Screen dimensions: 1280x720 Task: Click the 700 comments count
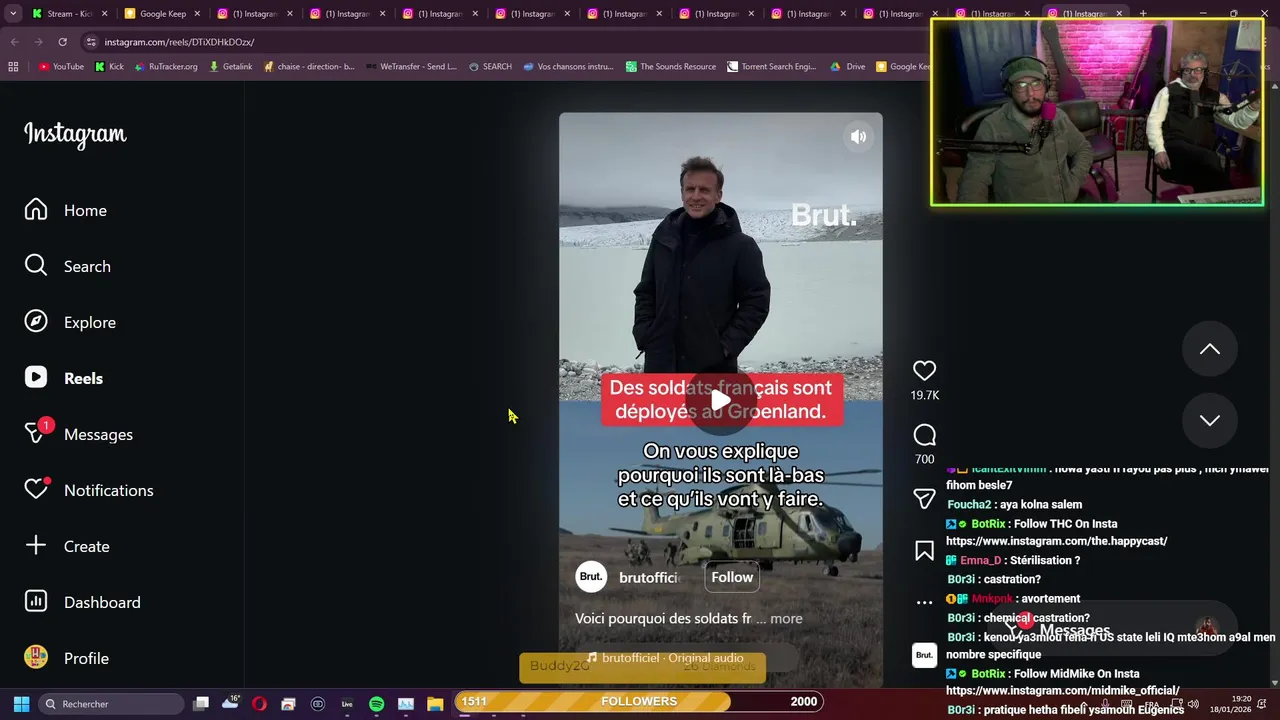(924, 459)
